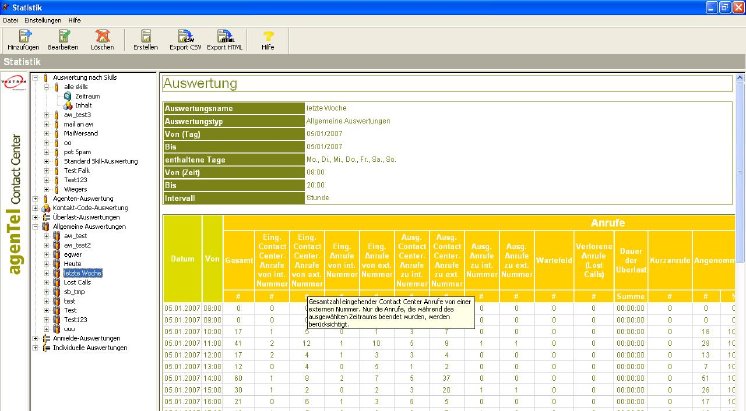Expand the mail an aw node
Image resolution: width=746 pixels, height=411 pixels.
(x=47, y=124)
